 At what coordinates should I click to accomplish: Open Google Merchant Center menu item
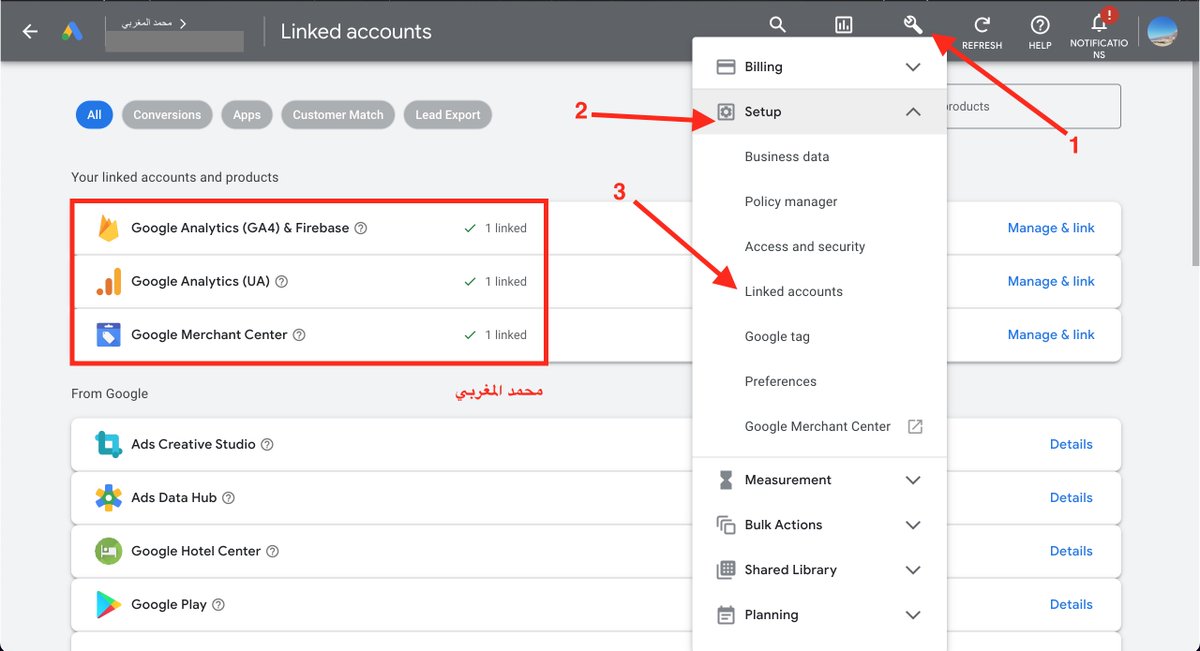pyautogui.click(x=819, y=427)
